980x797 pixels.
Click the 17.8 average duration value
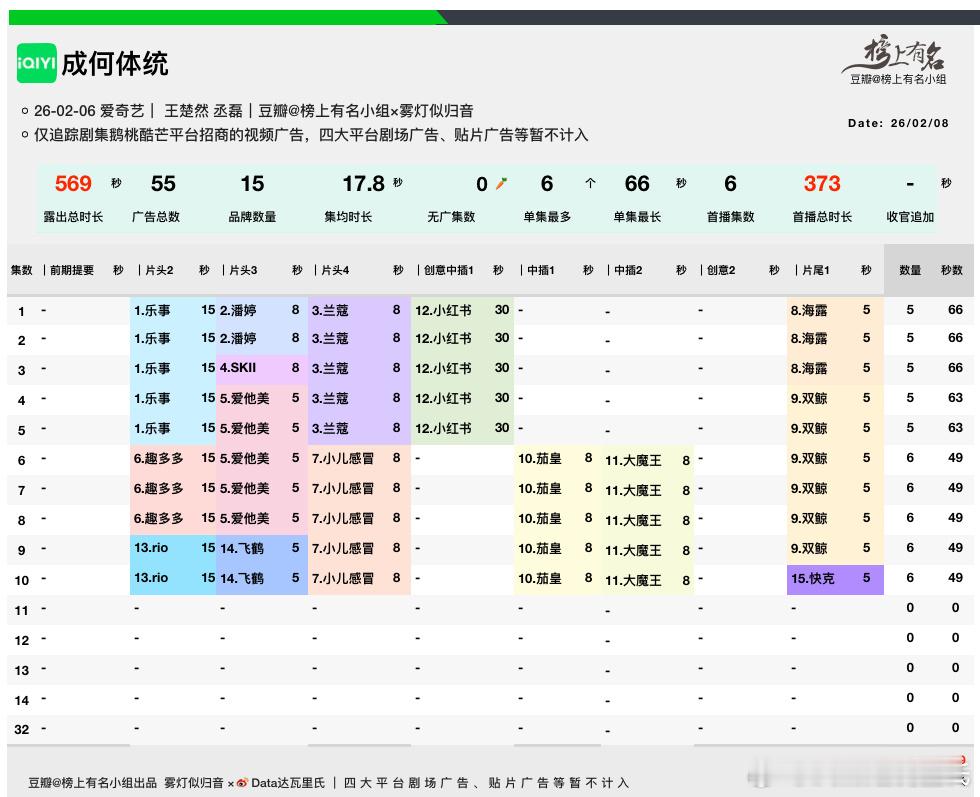[x=363, y=184]
